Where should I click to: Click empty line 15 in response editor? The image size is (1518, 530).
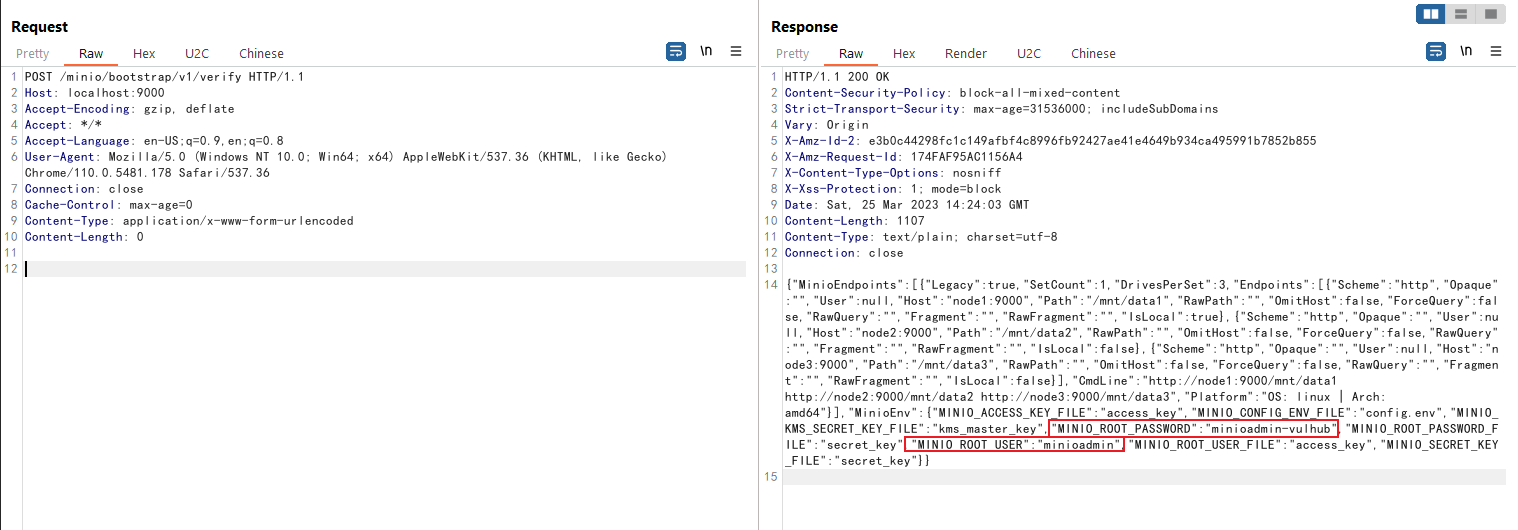[1144, 477]
